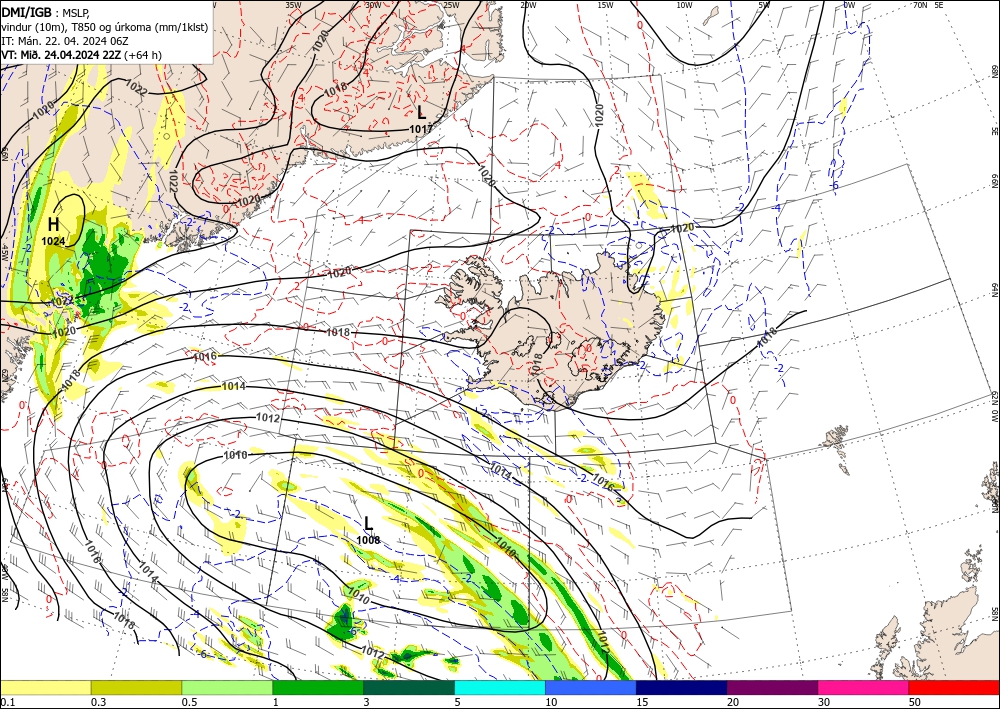Click the "1024" pressure value under H
The width and height of the screenshot is (1000, 709).
pyautogui.click(x=54, y=241)
